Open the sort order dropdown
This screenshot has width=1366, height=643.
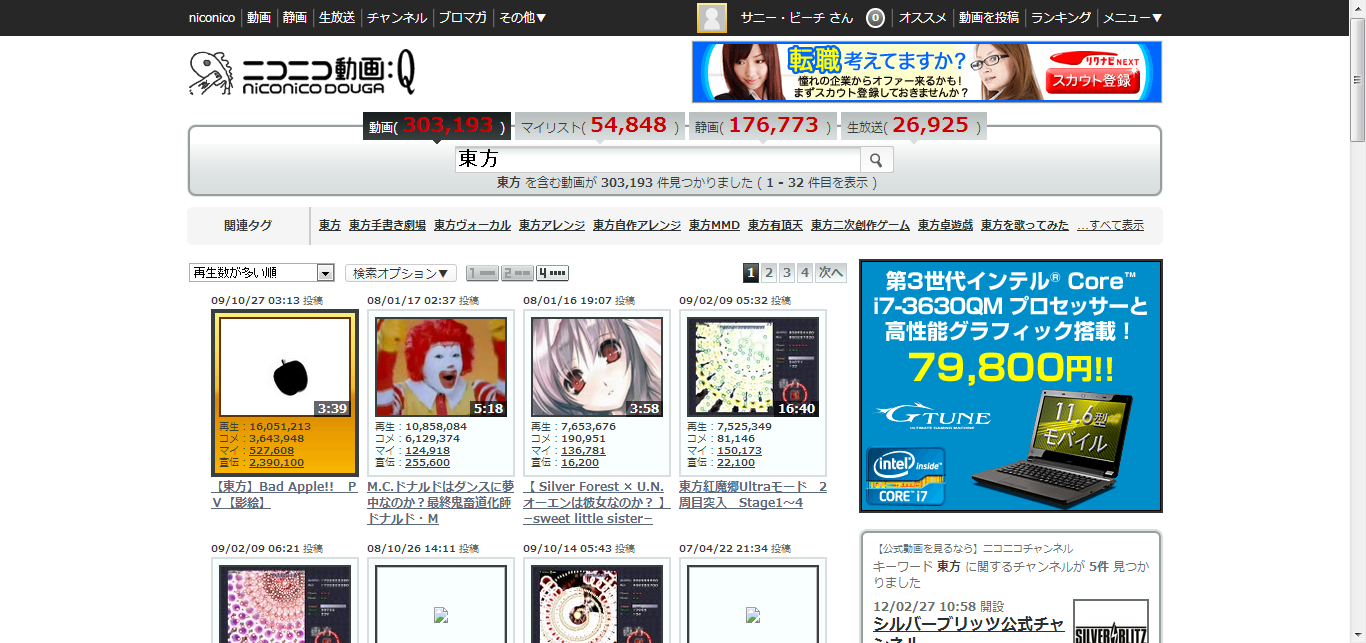pyautogui.click(x=262, y=273)
